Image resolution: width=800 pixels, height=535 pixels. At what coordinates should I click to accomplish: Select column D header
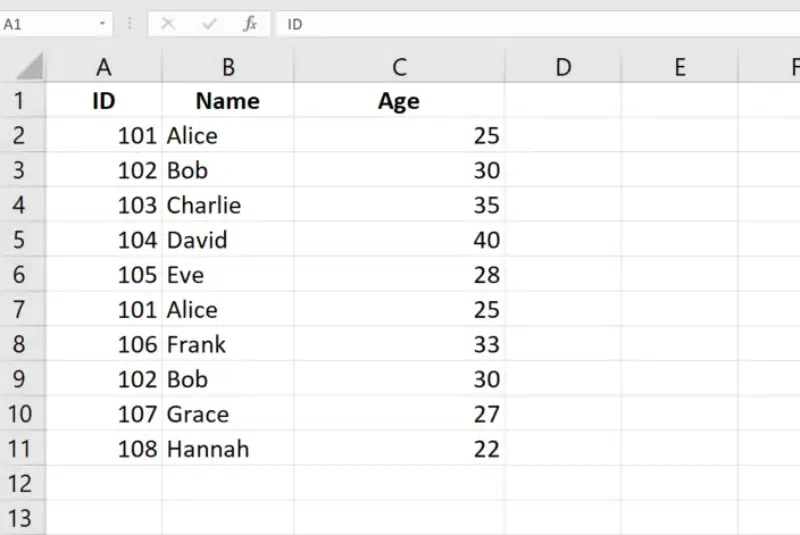(563, 67)
